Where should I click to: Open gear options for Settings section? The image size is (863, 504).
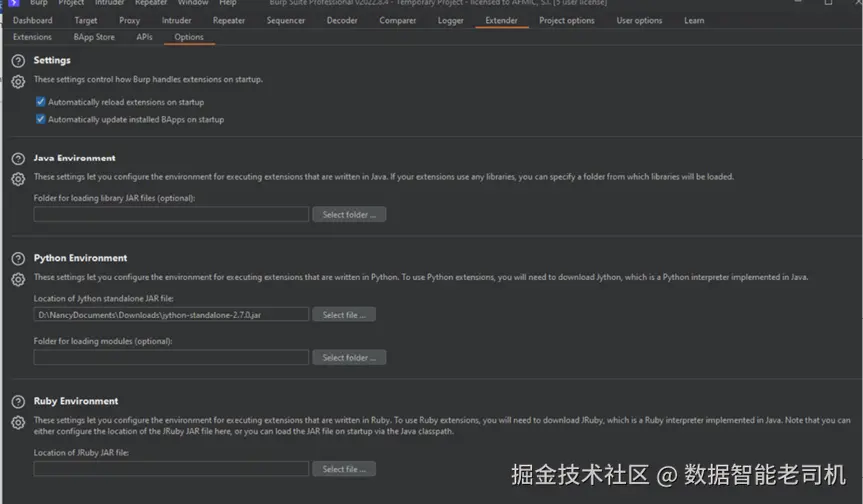point(18,82)
